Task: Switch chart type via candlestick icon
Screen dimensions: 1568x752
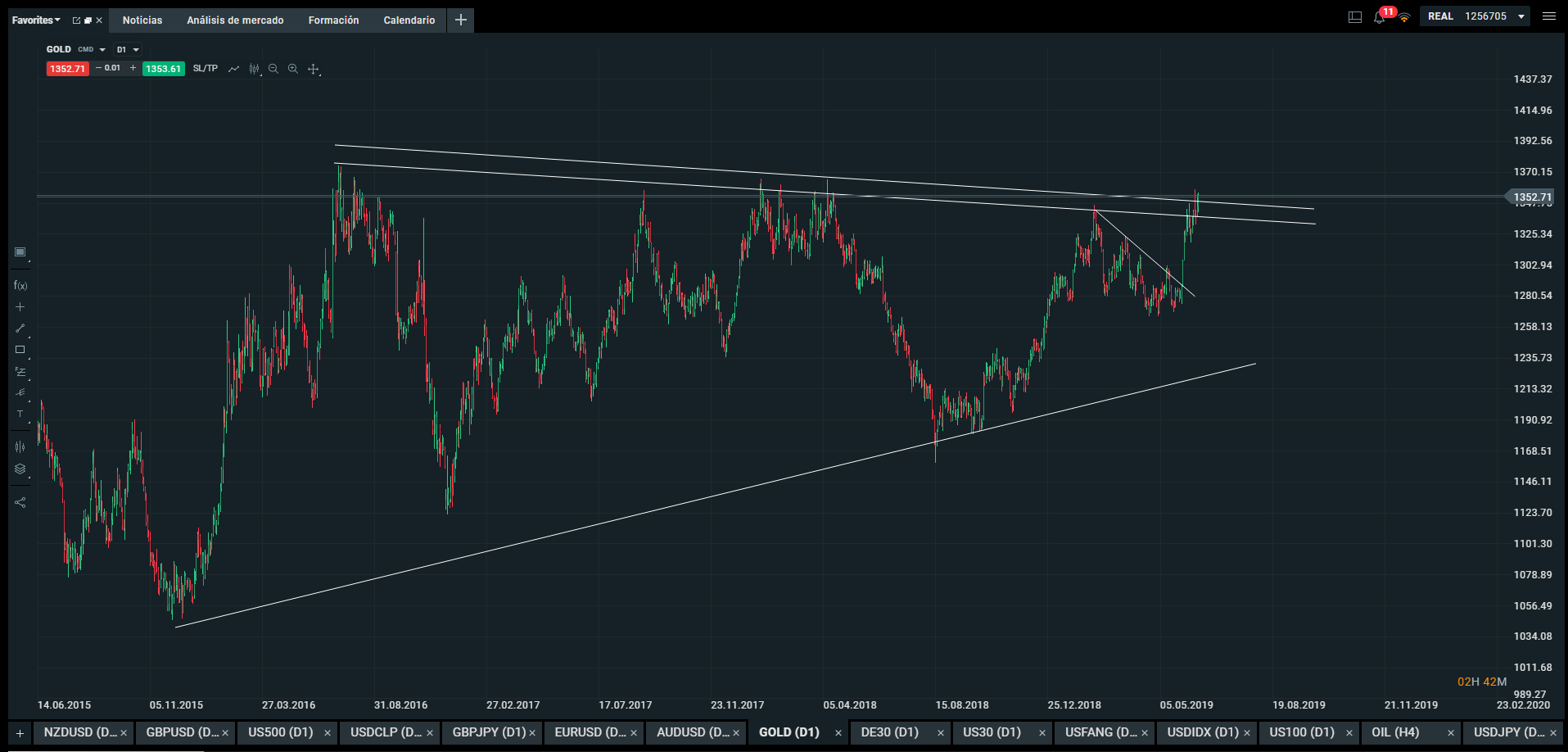Action: 255,70
